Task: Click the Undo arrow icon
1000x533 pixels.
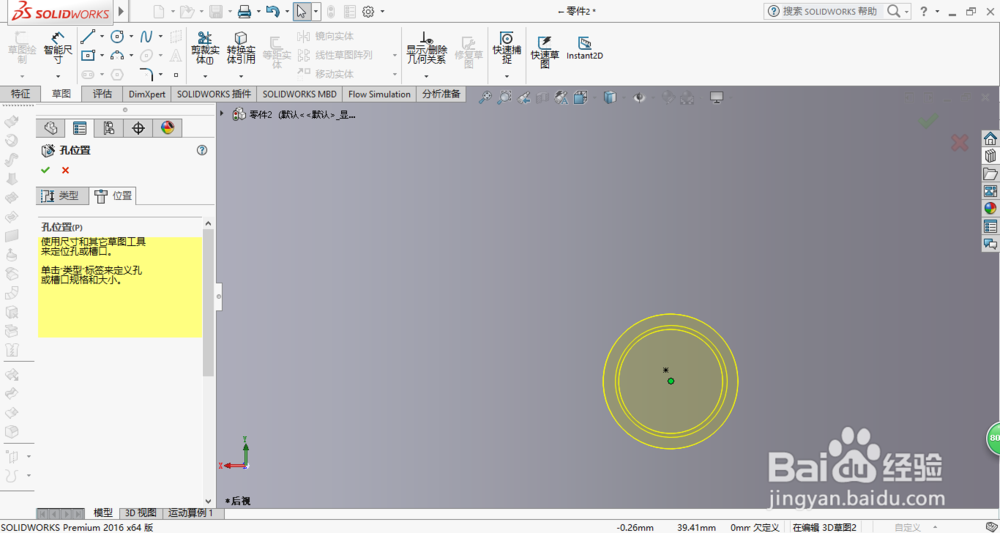Action: click(x=273, y=11)
